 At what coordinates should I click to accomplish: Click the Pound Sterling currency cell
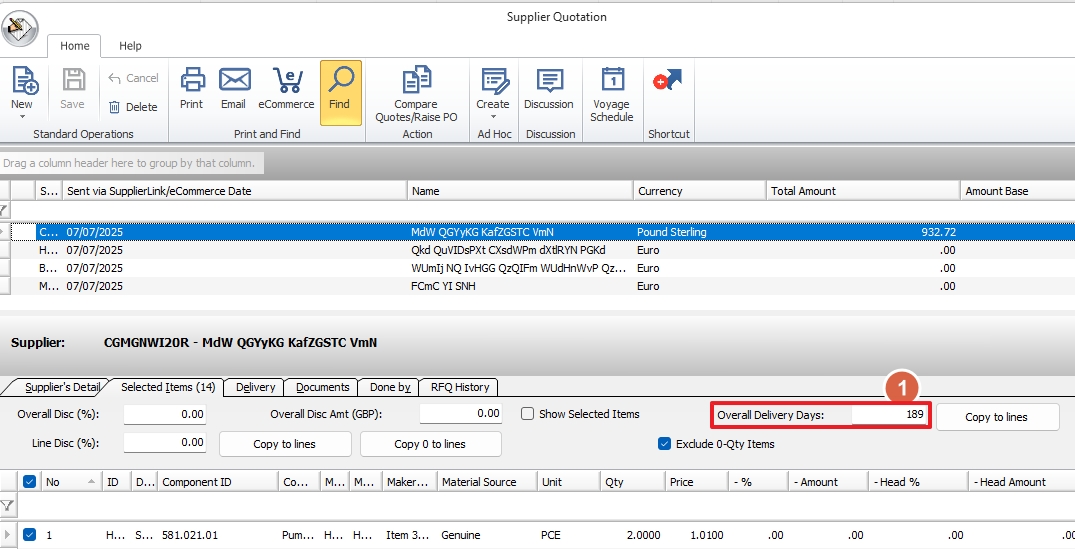click(x=699, y=232)
